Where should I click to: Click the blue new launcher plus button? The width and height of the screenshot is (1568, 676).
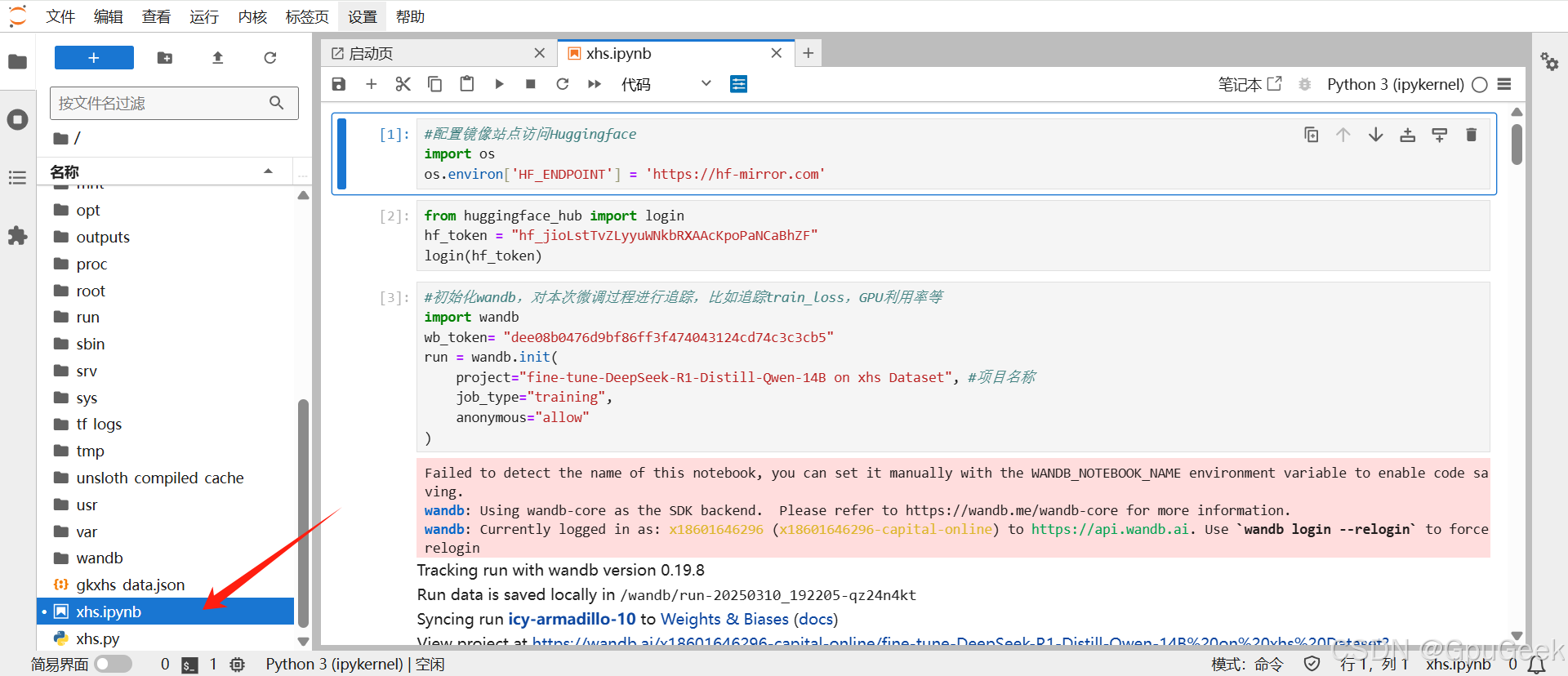click(x=94, y=58)
